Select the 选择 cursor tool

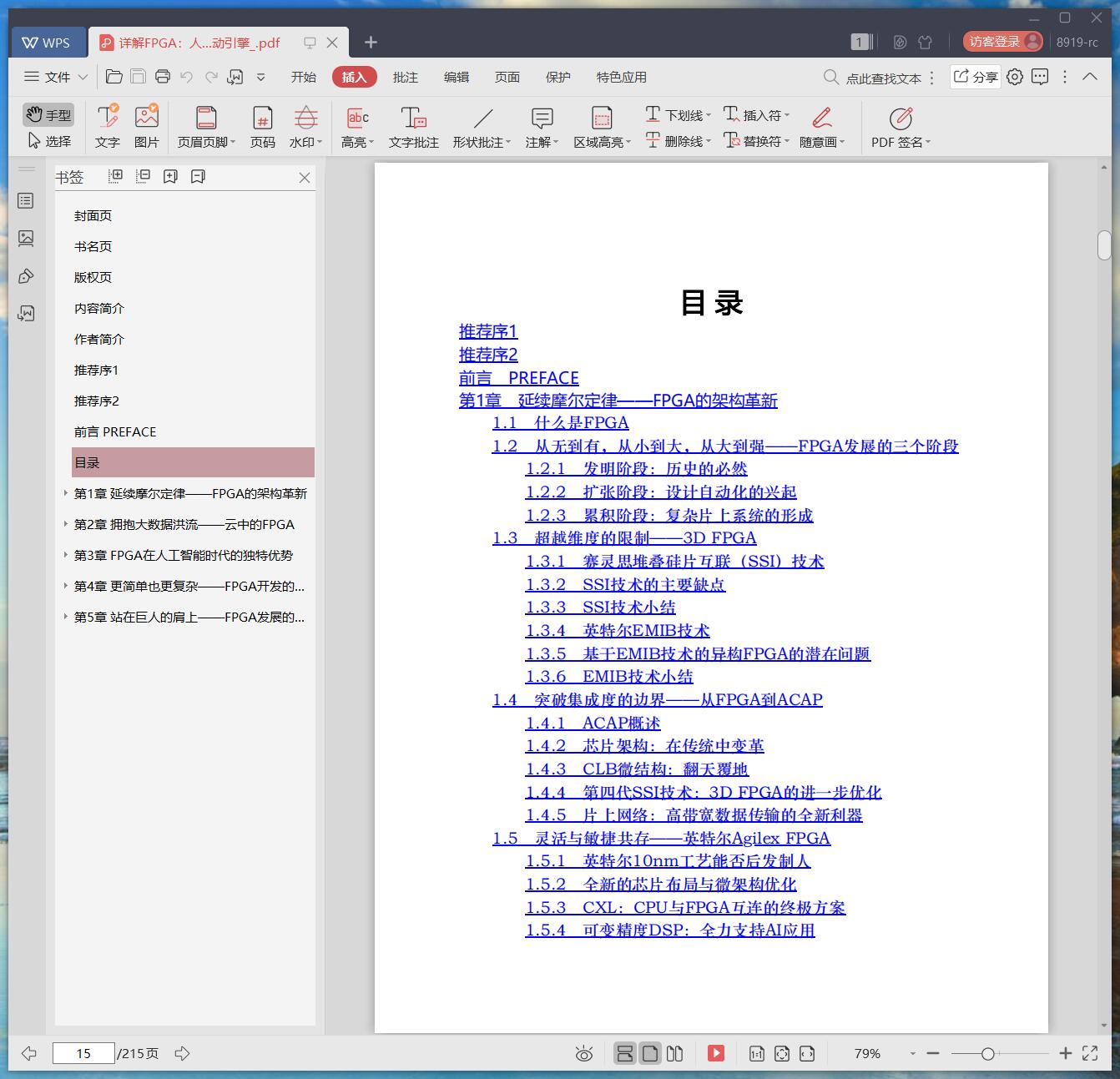(x=49, y=141)
